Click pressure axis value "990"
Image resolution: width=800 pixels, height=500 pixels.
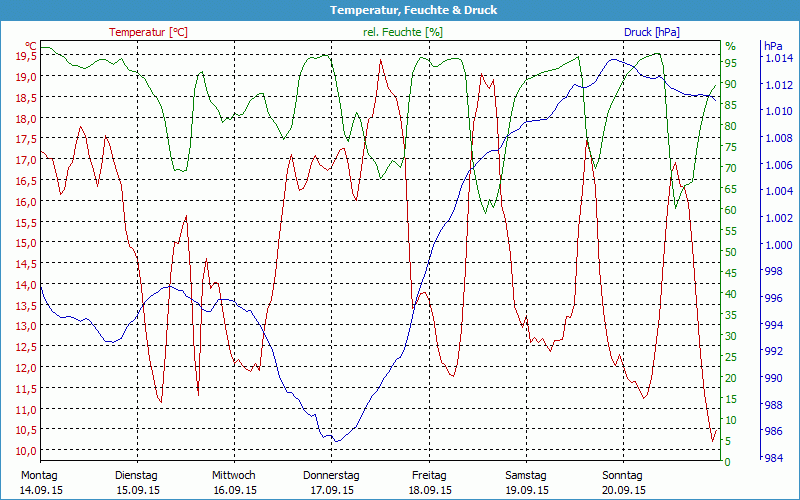click(x=774, y=378)
